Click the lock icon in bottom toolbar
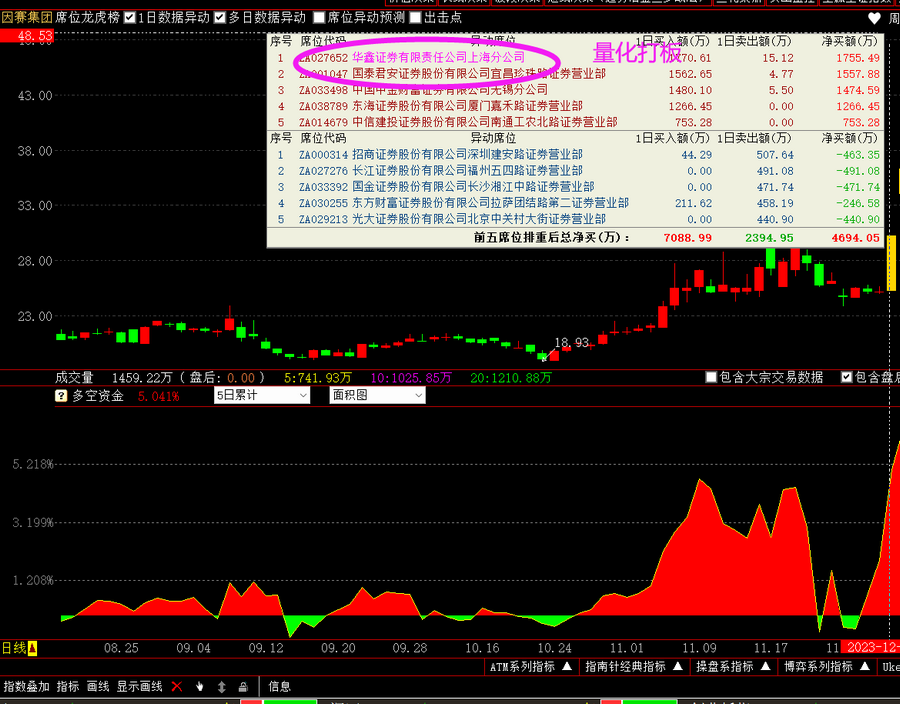The width and height of the screenshot is (900, 704). 243,686
